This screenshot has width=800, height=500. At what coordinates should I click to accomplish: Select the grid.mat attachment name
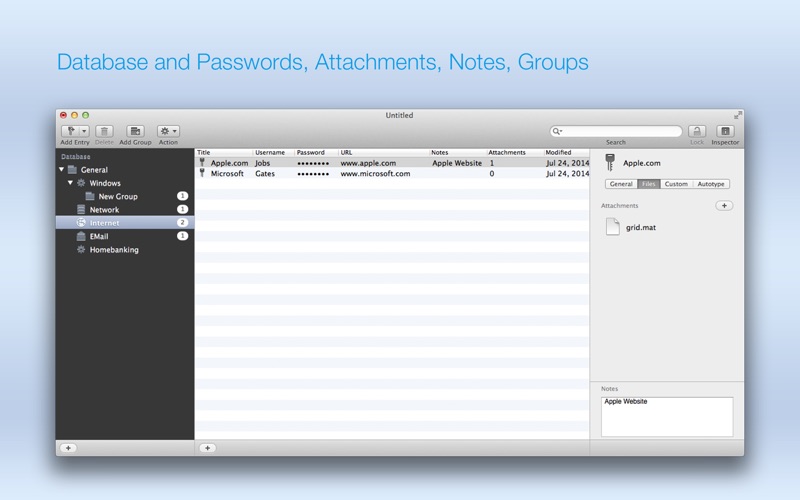(x=641, y=228)
